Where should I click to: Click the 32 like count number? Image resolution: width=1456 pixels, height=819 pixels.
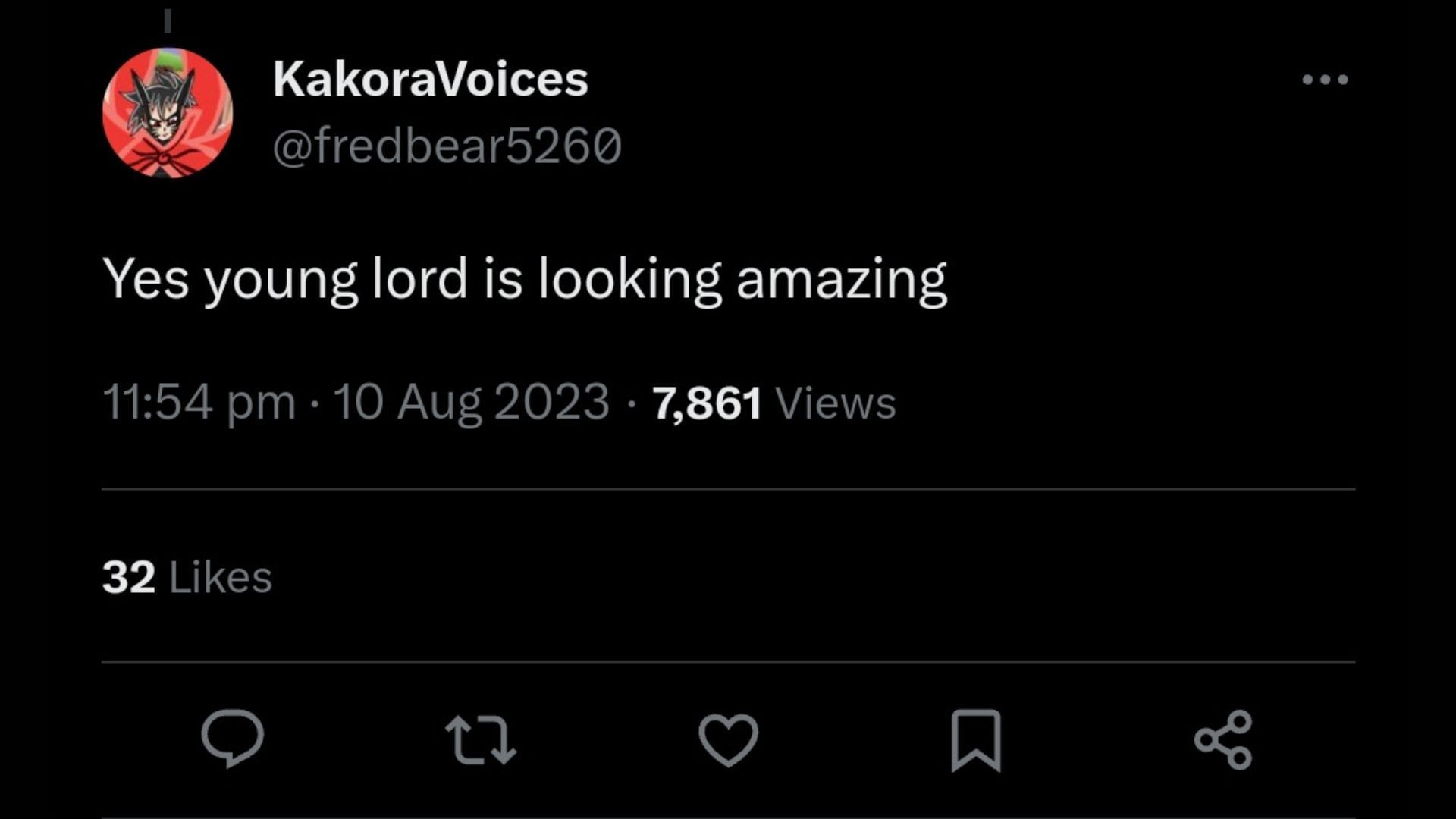pos(128,577)
